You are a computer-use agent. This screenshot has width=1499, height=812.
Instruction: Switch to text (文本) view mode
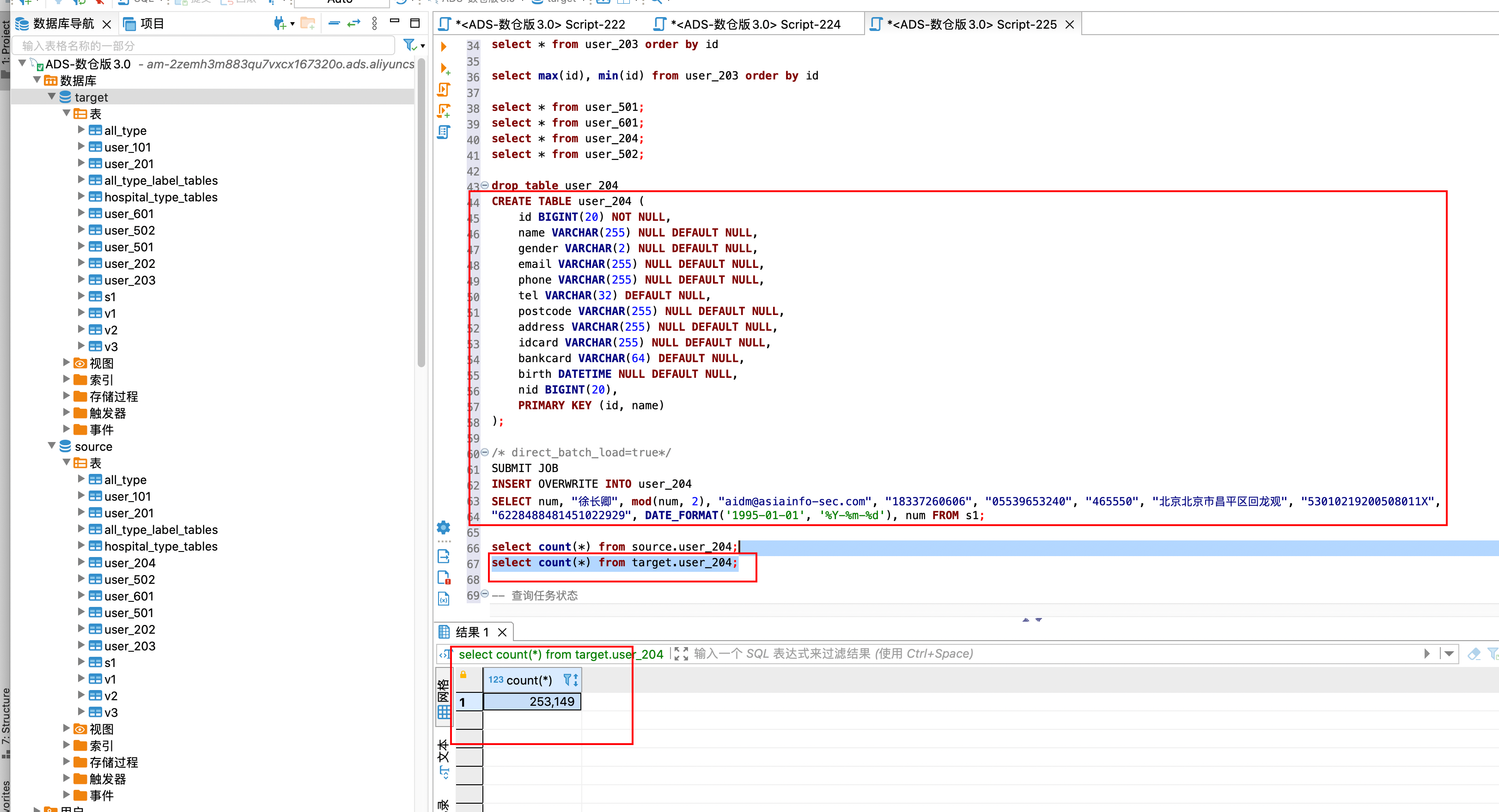click(444, 759)
